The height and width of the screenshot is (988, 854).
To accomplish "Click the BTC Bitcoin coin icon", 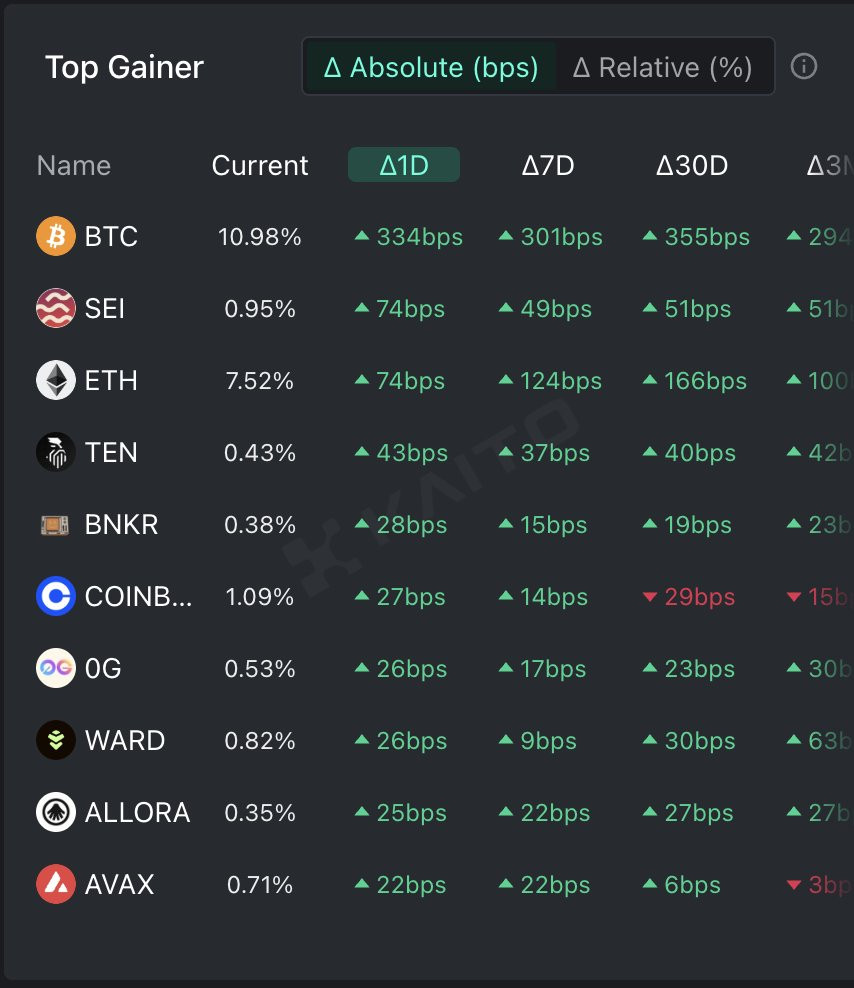I will 55,236.
